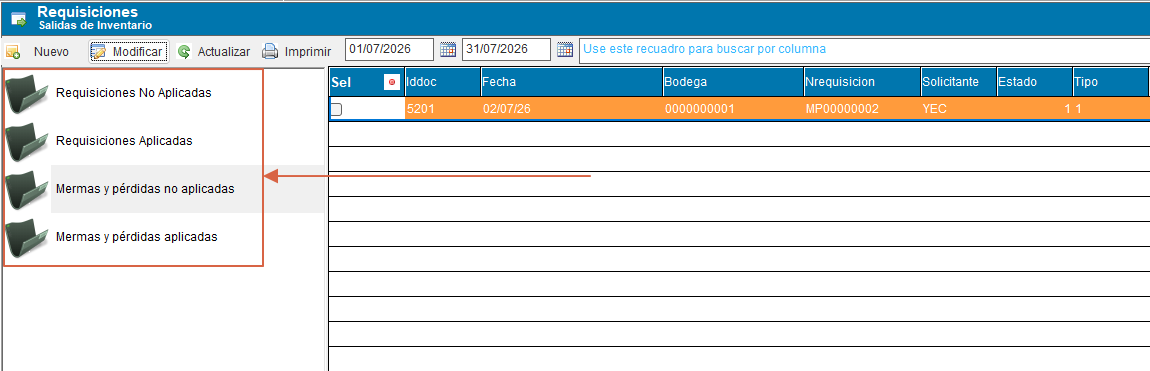Image resolution: width=1150 pixels, height=371 pixels.
Task: Open calendar picker for start date 01/07/2026
Action: point(447,50)
